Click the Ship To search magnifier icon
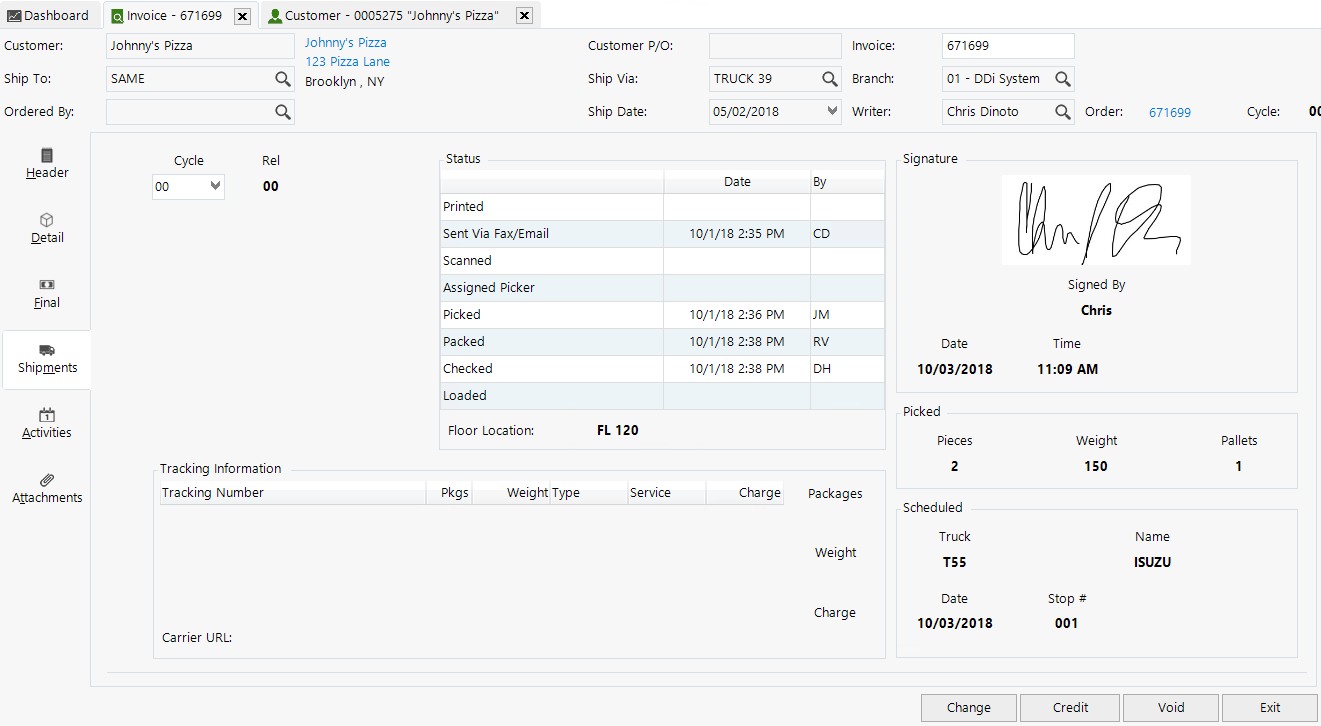 pos(283,79)
